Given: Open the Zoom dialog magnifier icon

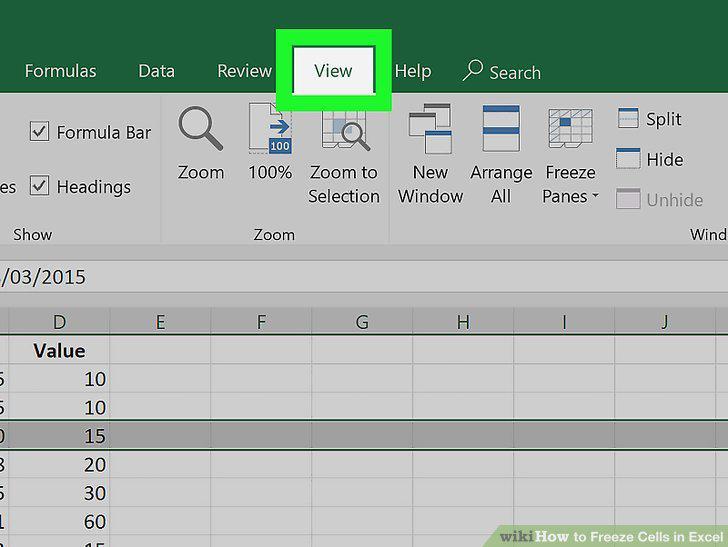Looking at the screenshot, I should tap(201, 129).
